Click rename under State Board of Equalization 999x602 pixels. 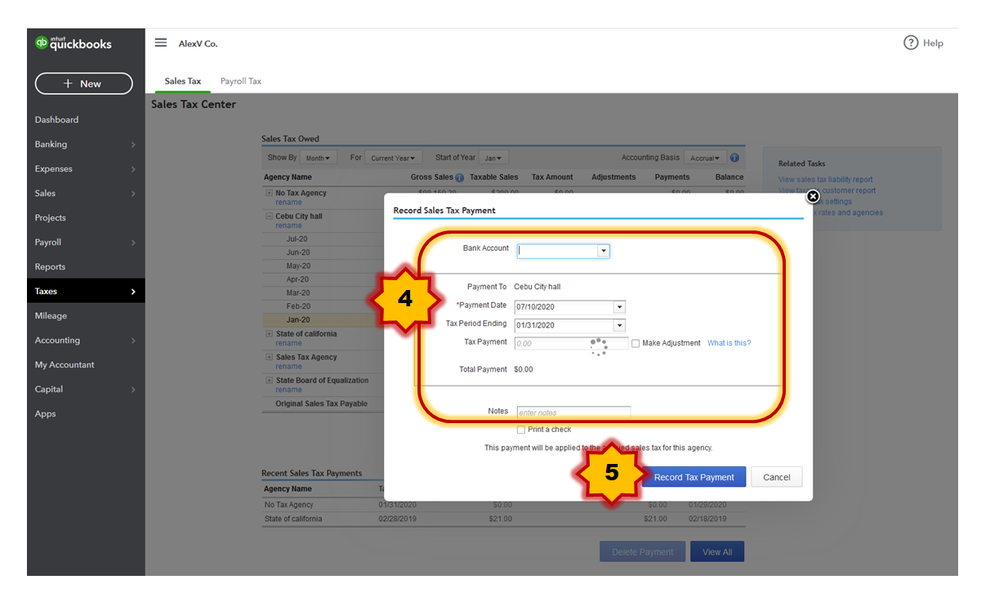click(x=288, y=390)
